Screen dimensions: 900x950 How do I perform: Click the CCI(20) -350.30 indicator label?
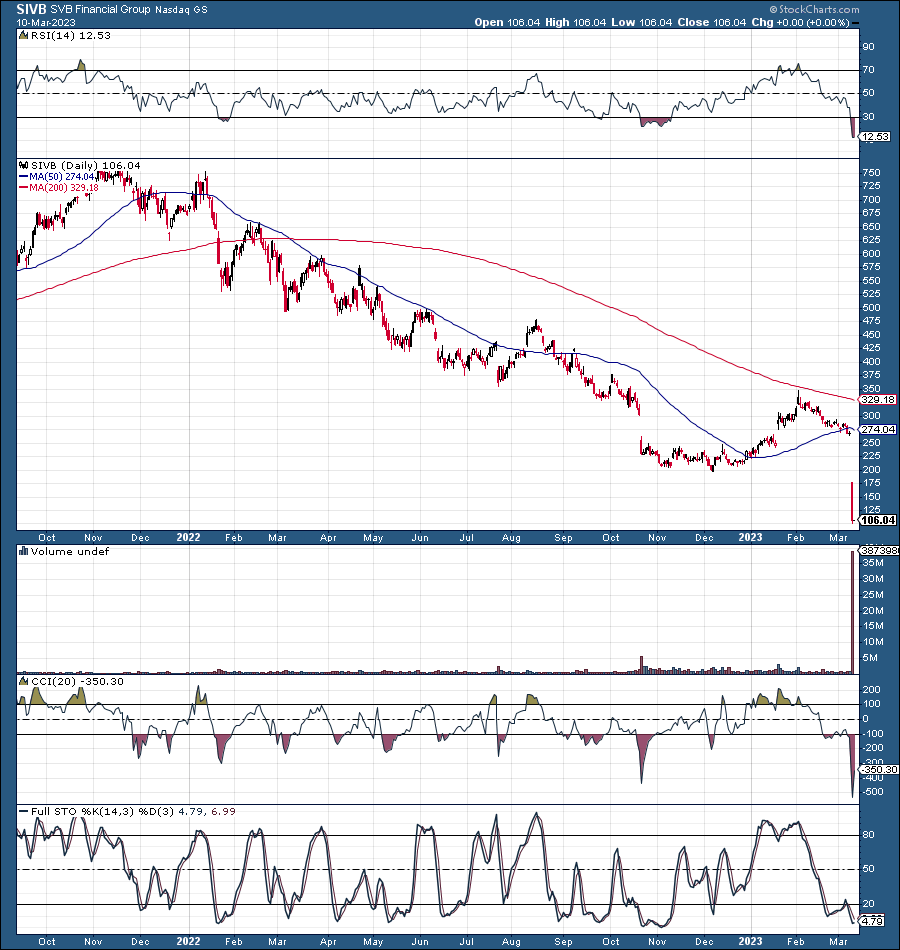coord(77,681)
